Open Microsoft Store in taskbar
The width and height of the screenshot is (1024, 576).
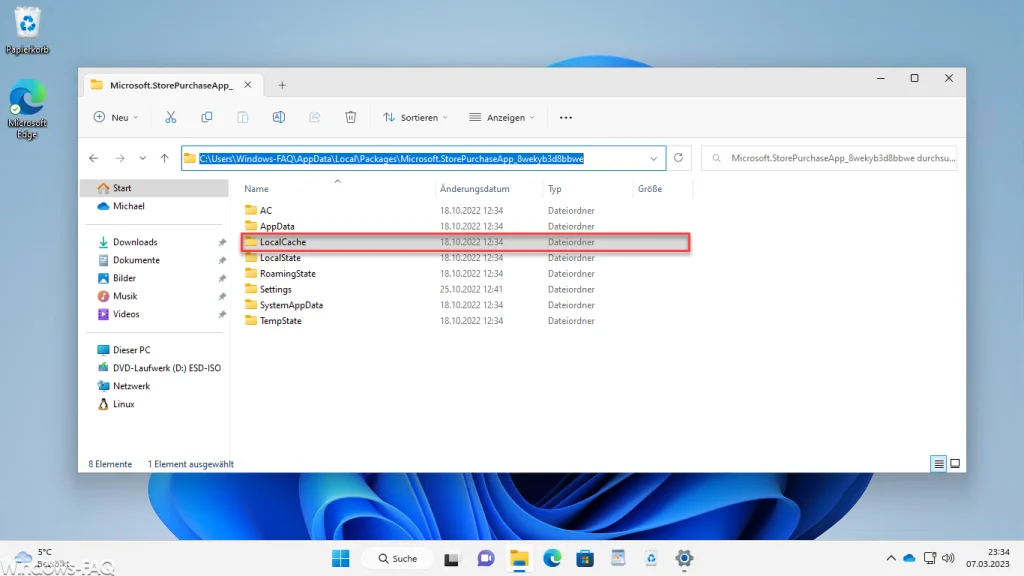pos(585,558)
